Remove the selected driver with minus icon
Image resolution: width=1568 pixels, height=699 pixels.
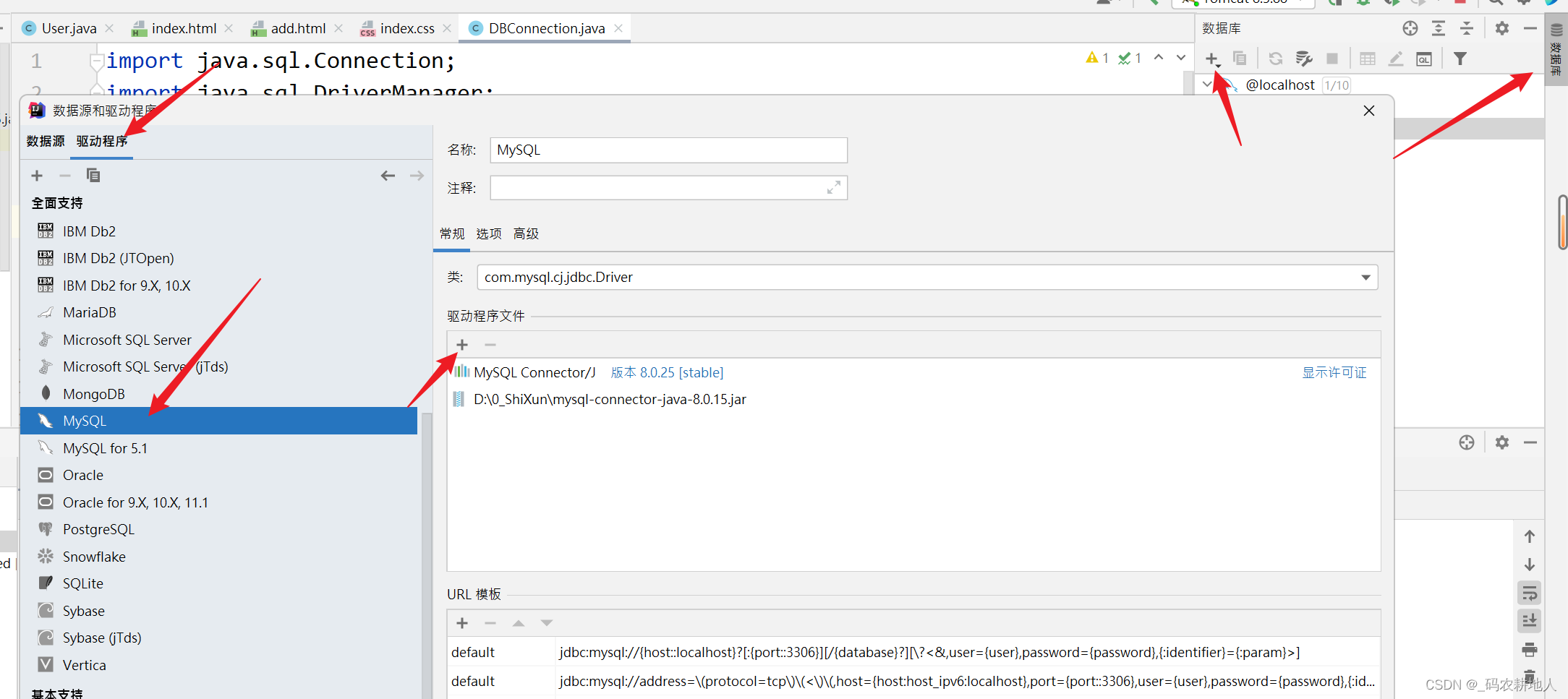65,176
